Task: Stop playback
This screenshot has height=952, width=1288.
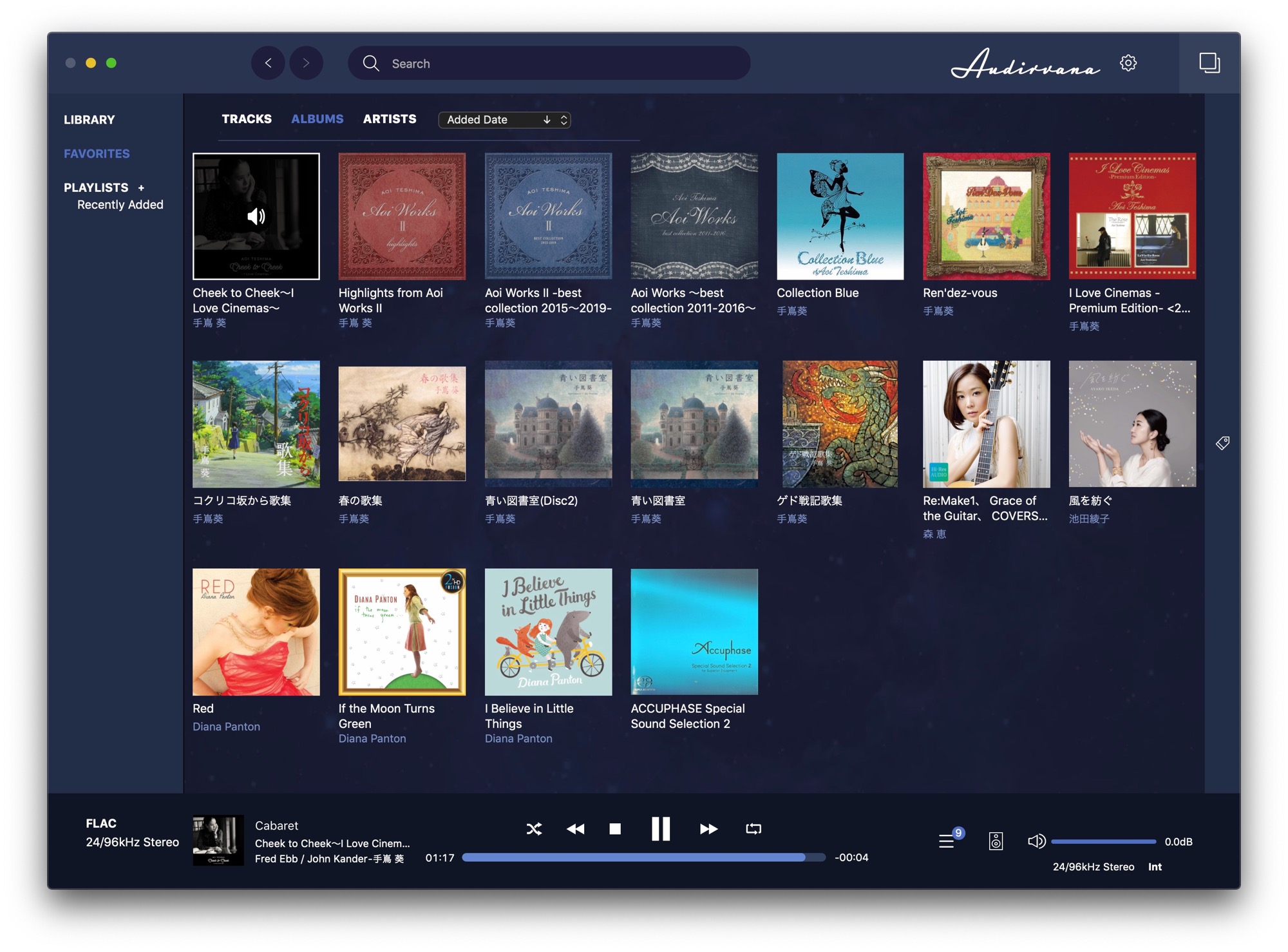Action: pyautogui.click(x=615, y=829)
